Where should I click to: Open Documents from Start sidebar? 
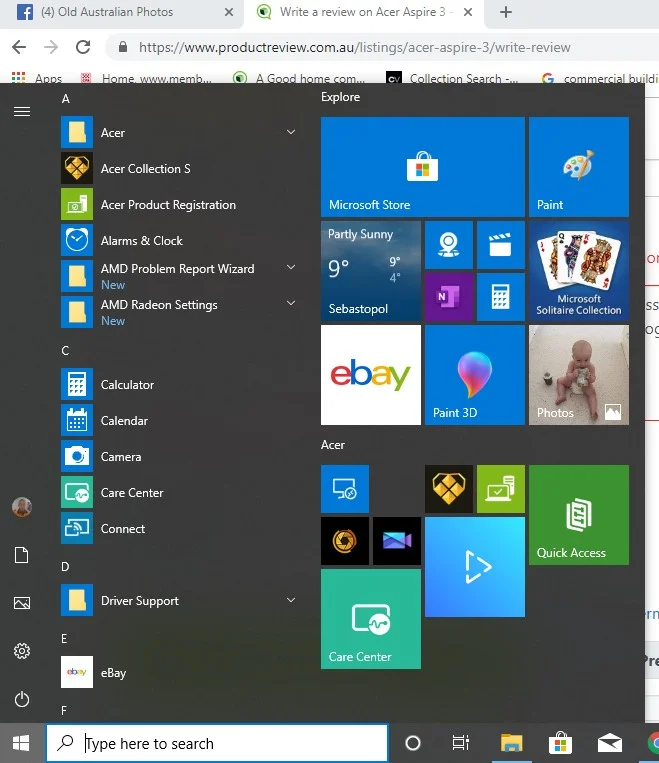[x=22, y=555]
